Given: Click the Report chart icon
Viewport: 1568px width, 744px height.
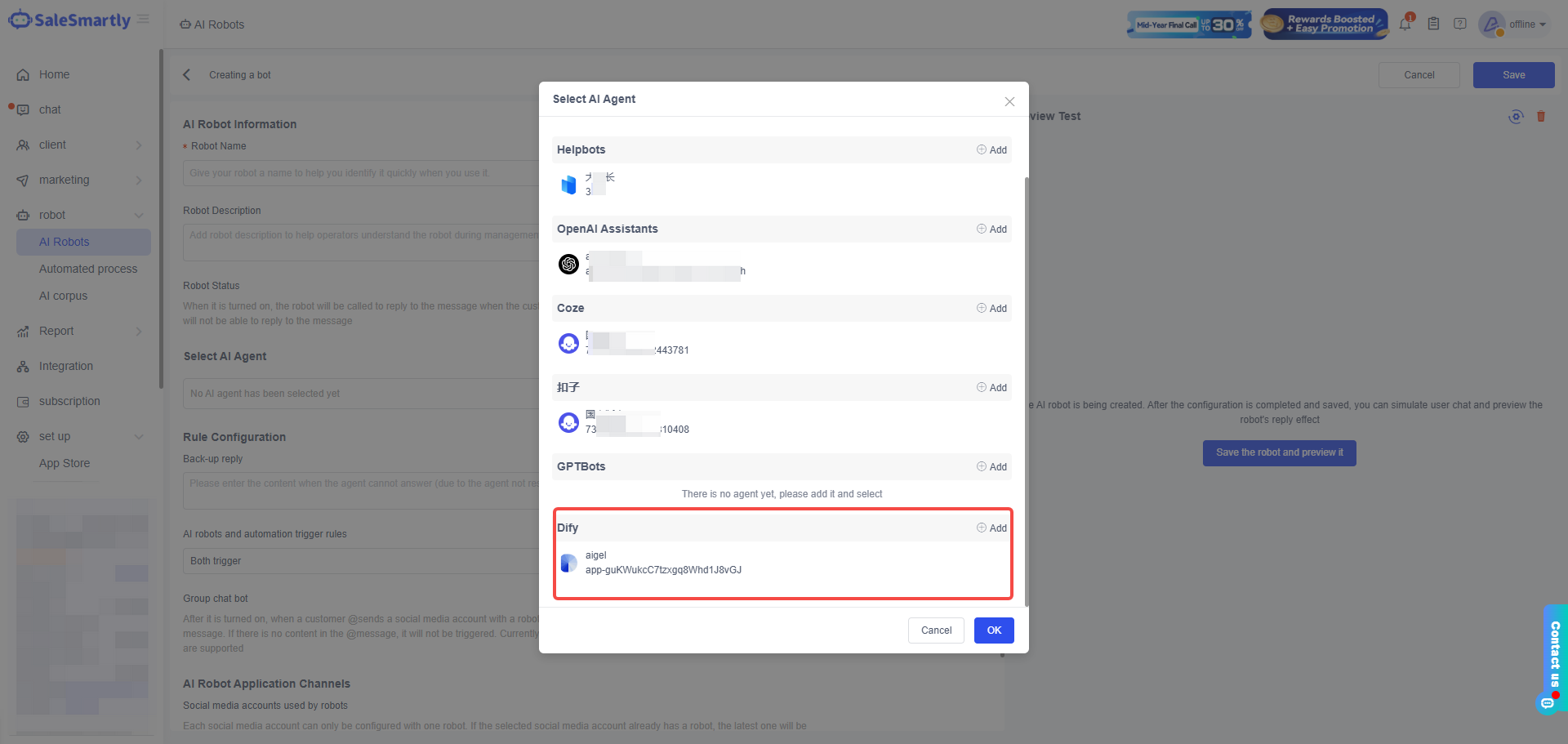Looking at the screenshot, I should [x=23, y=332].
